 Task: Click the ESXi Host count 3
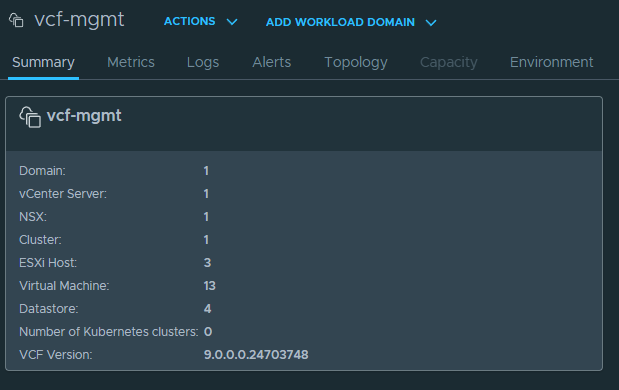tap(207, 262)
